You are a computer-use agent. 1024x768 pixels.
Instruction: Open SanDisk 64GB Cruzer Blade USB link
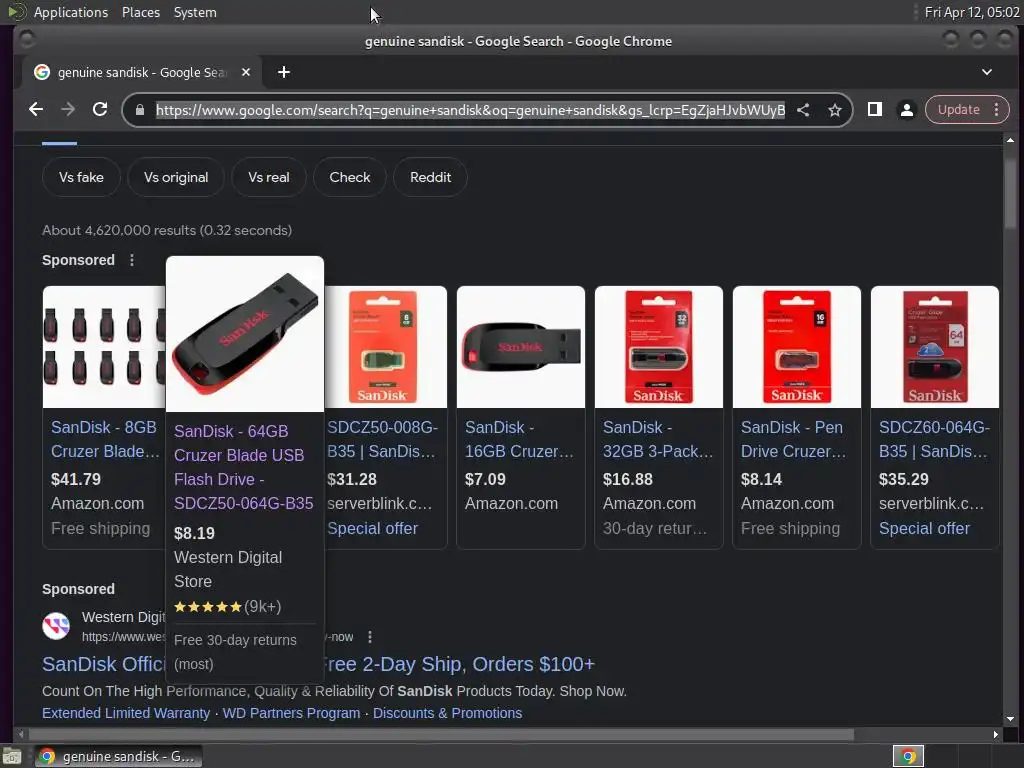click(244, 467)
